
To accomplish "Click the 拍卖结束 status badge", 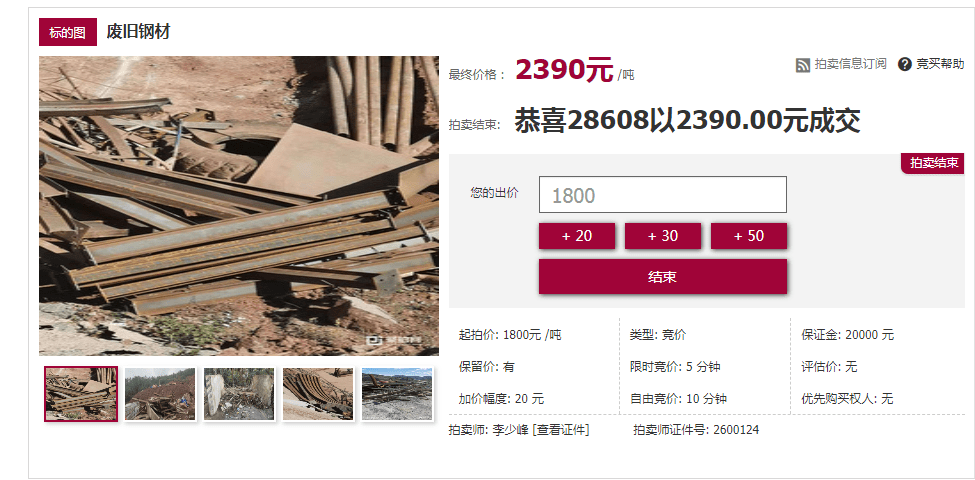I will [933, 164].
